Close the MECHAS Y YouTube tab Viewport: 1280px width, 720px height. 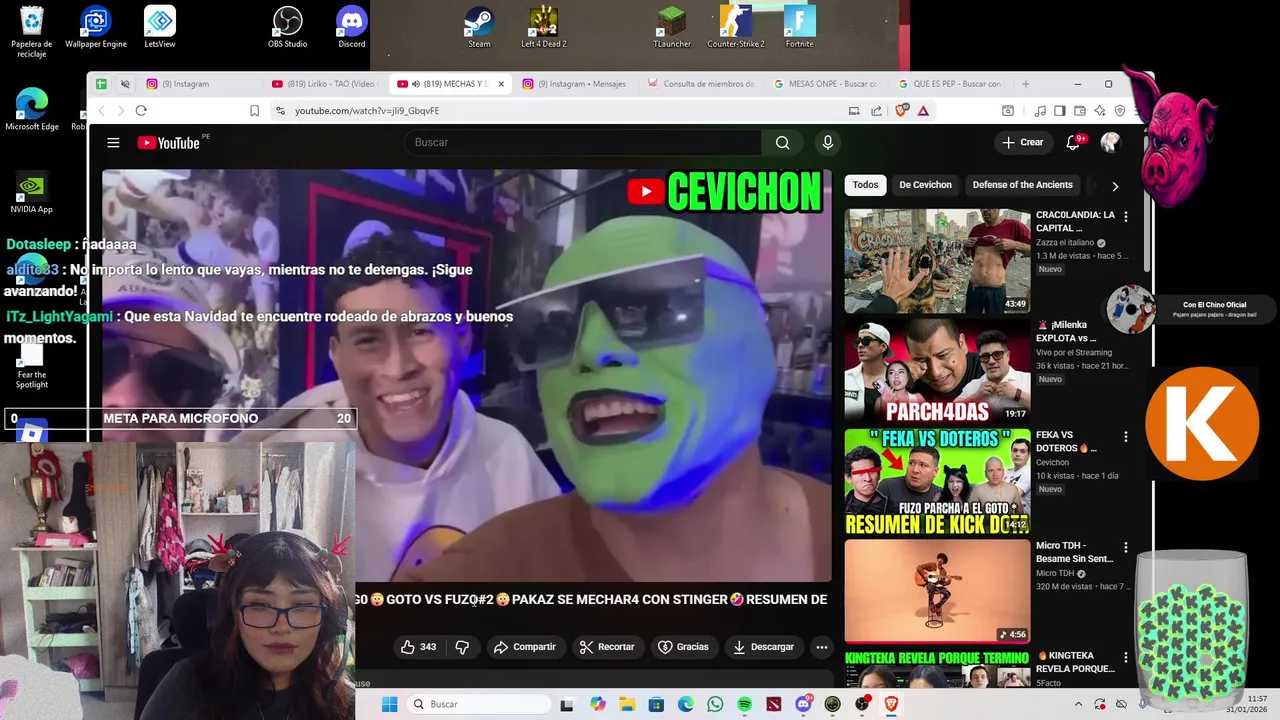pos(501,84)
